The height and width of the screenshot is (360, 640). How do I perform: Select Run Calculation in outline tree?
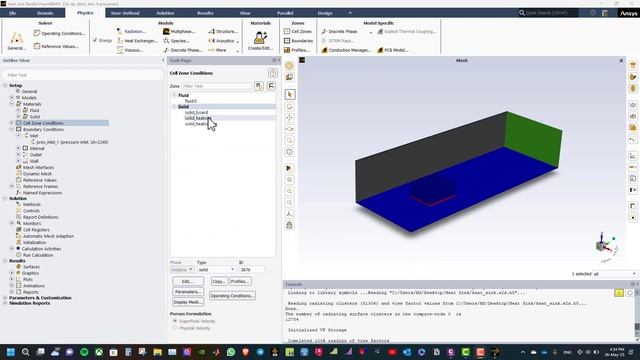(38, 255)
